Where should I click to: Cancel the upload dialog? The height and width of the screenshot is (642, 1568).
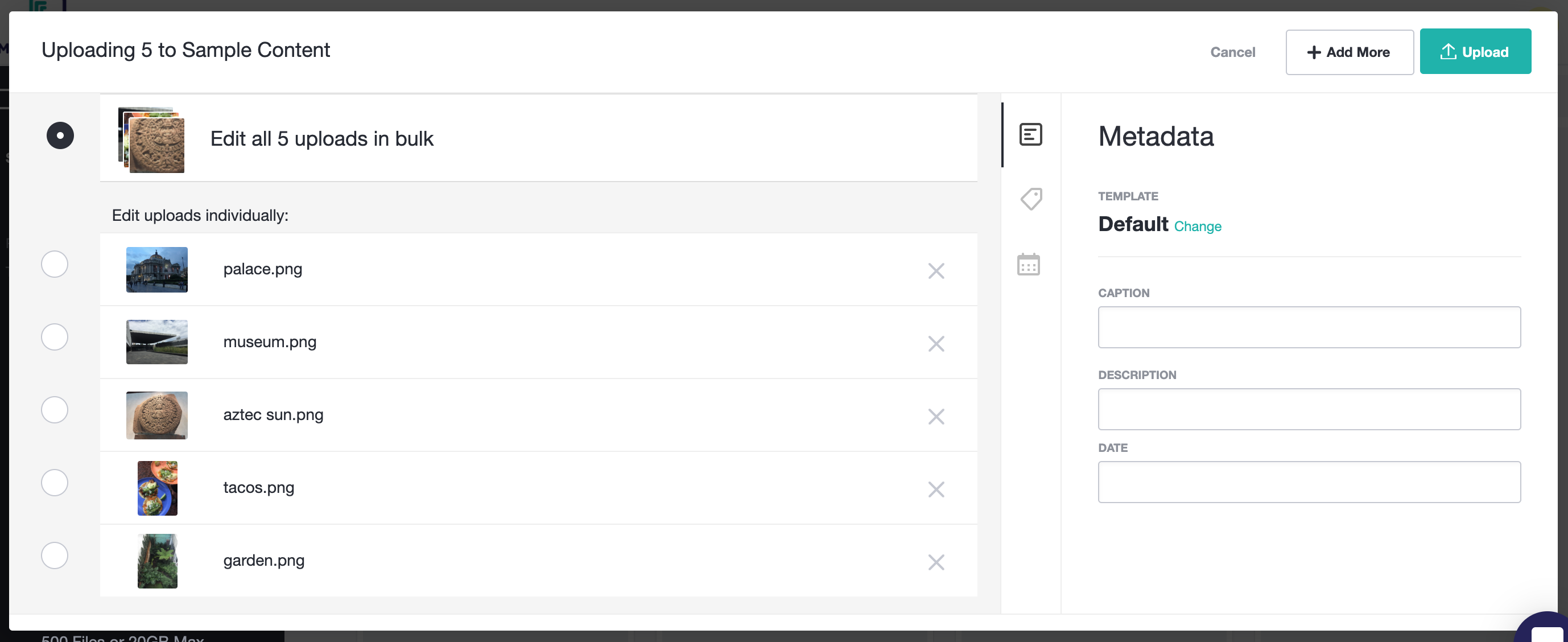[1232, 52]
